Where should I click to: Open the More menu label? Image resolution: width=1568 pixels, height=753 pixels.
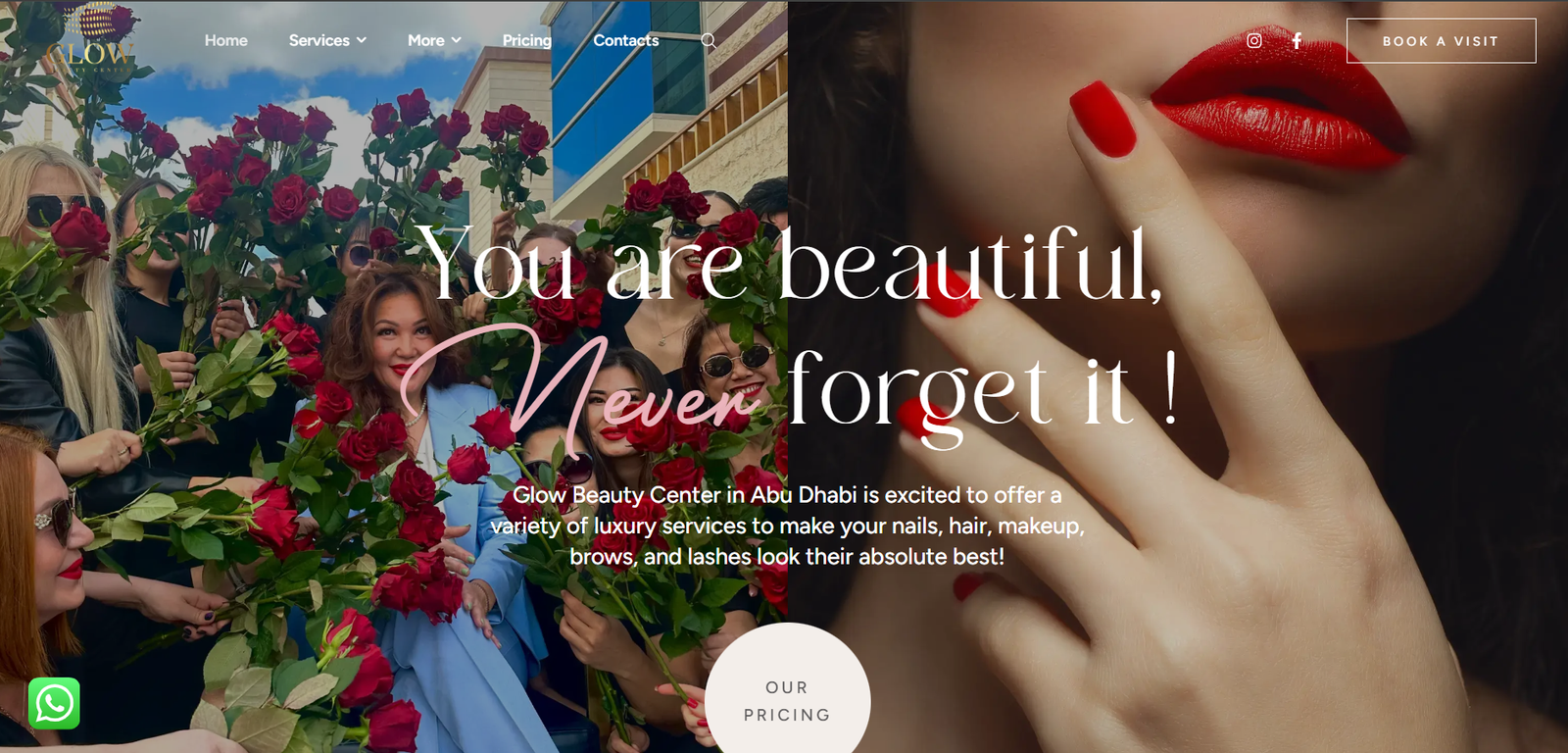pyautogui.click(x=426, y=40)
